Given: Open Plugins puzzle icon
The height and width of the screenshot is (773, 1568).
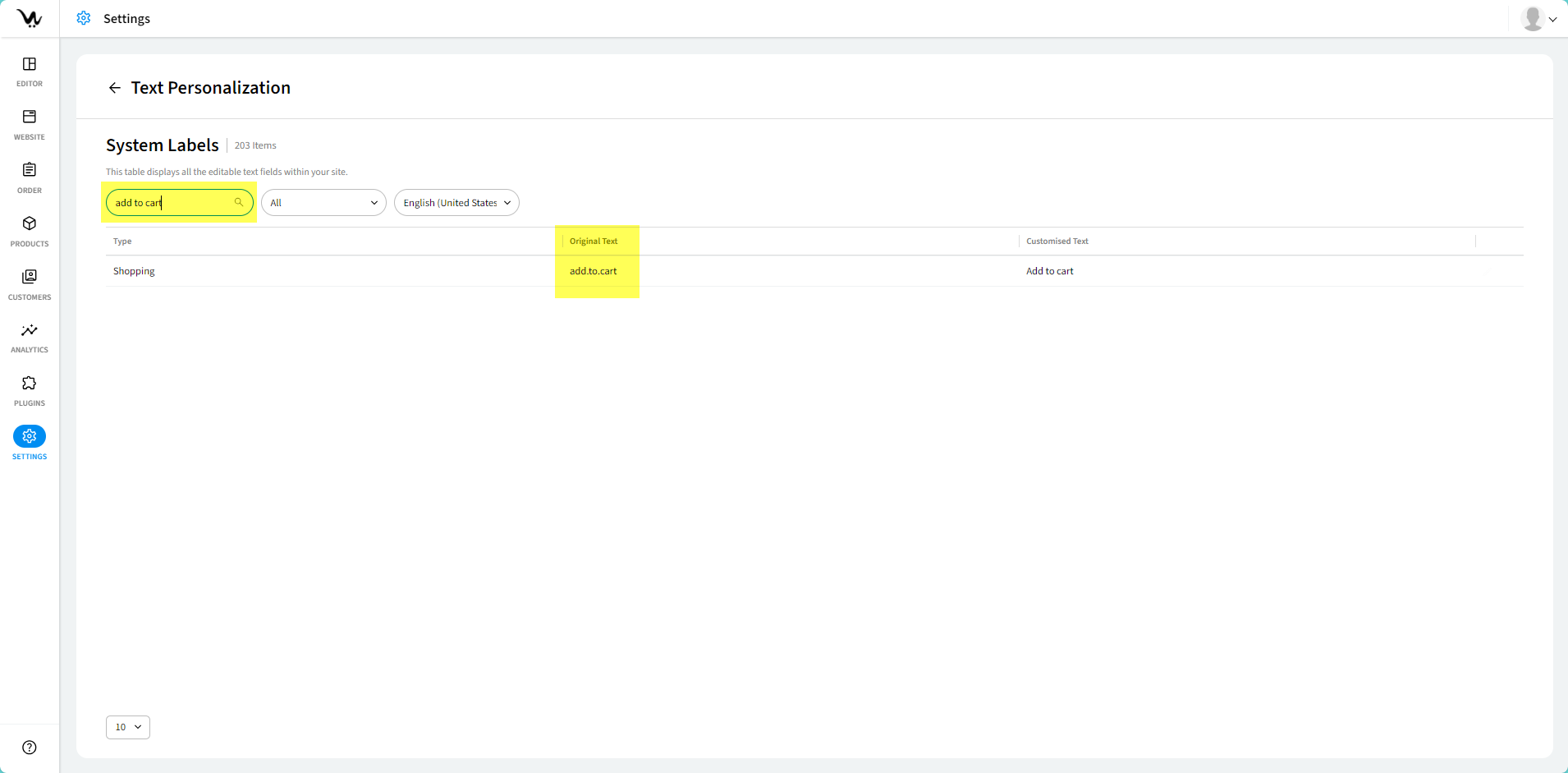Looking at the screenshot, I should (30, 384).
